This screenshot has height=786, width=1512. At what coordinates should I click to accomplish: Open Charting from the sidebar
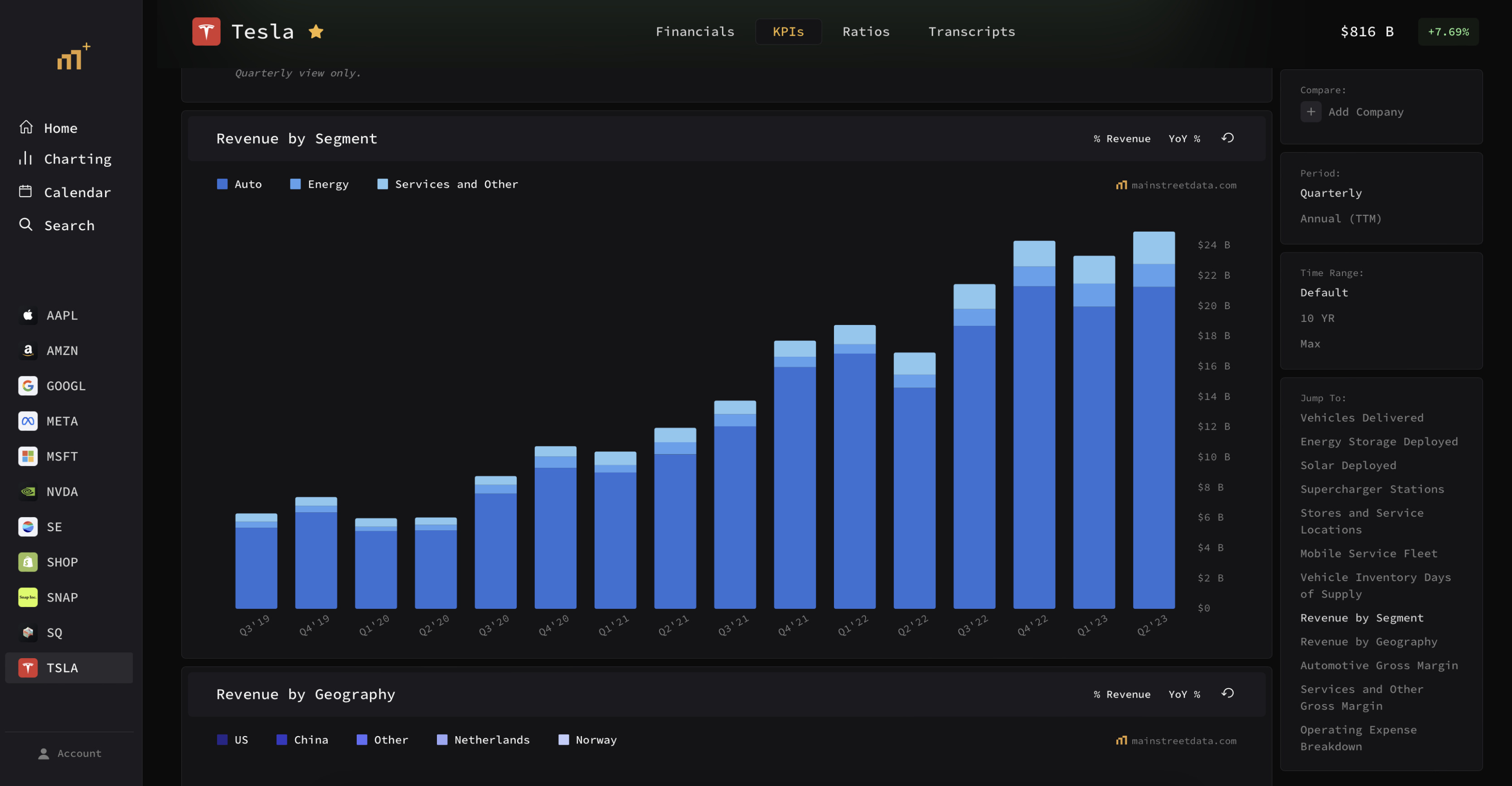point(77,159)
